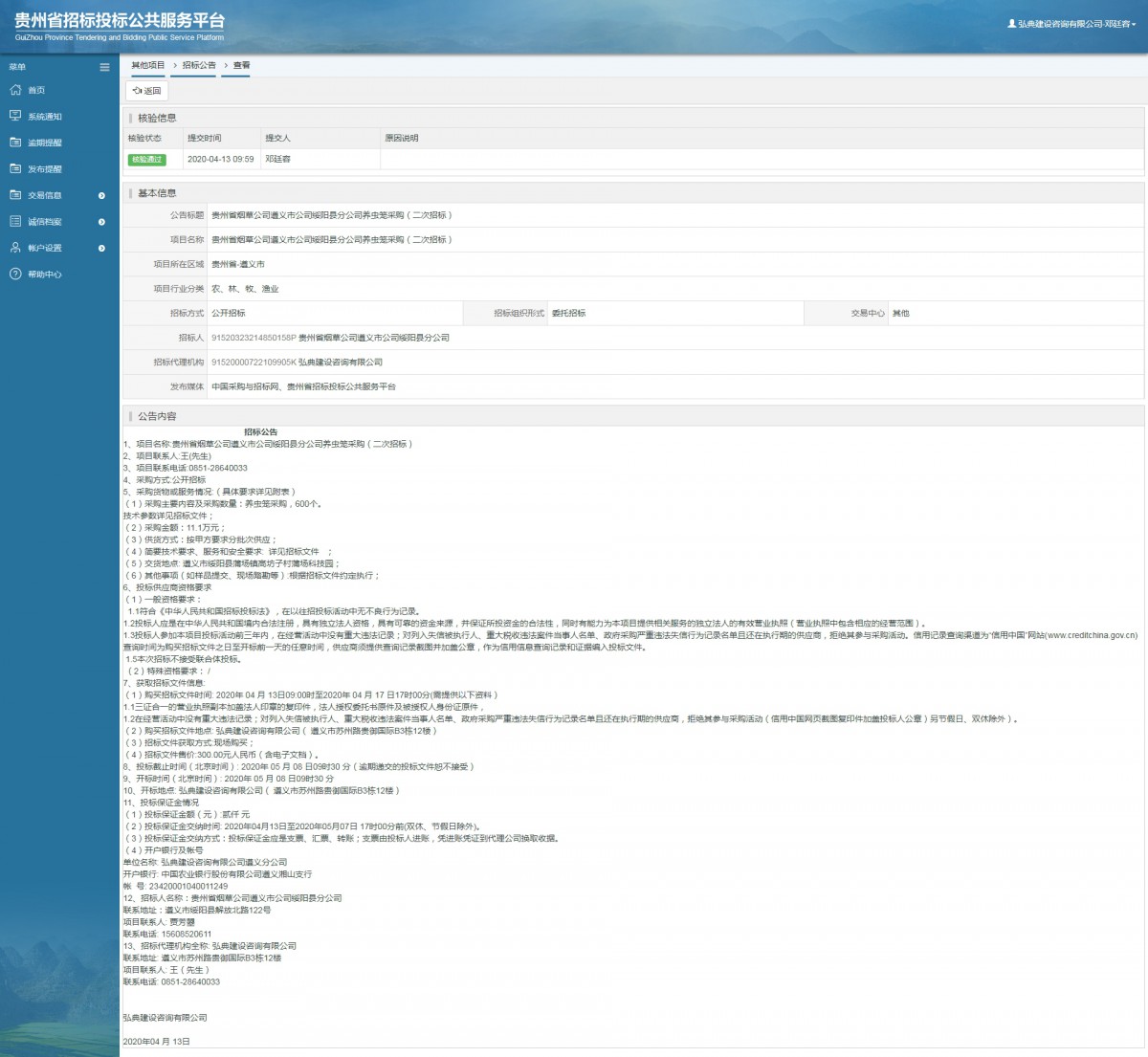The width and height of the screenshot is (1148, 1057).
Task: Expand the 帐户设置 submenu arrow
Action: (101, 248)
